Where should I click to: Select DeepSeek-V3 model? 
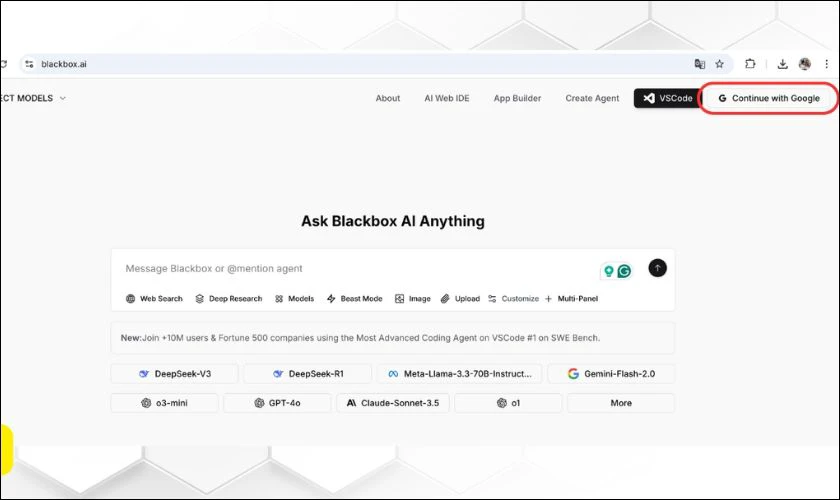(175, 374)
